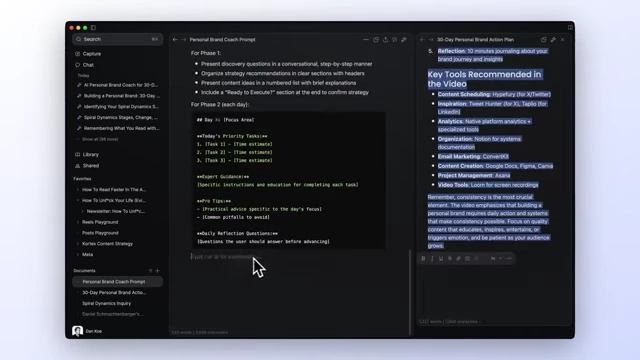Click the share/export icon in the Coach Prompt header
640x360 pixels.
pos(385,40)
